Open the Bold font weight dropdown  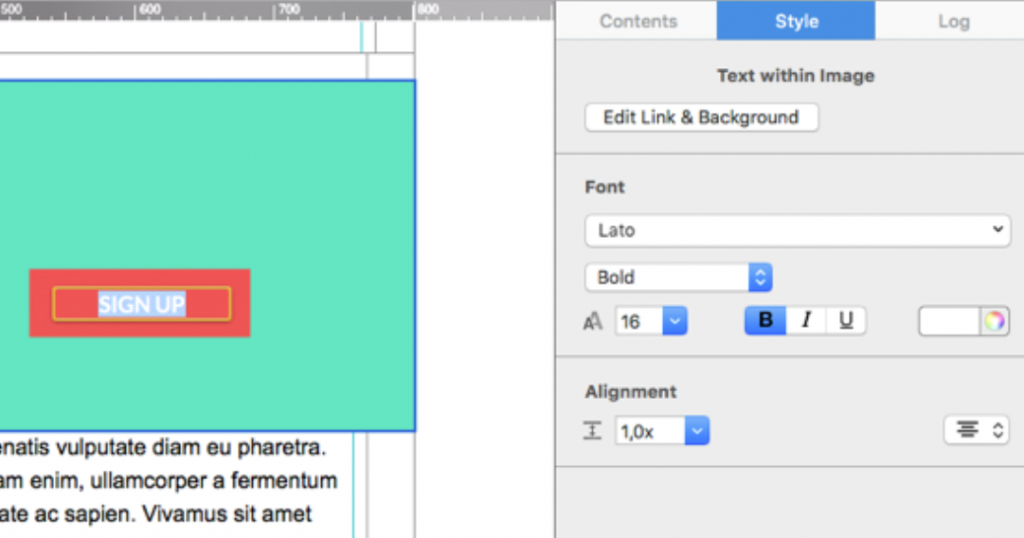click(x=679, y=277)
